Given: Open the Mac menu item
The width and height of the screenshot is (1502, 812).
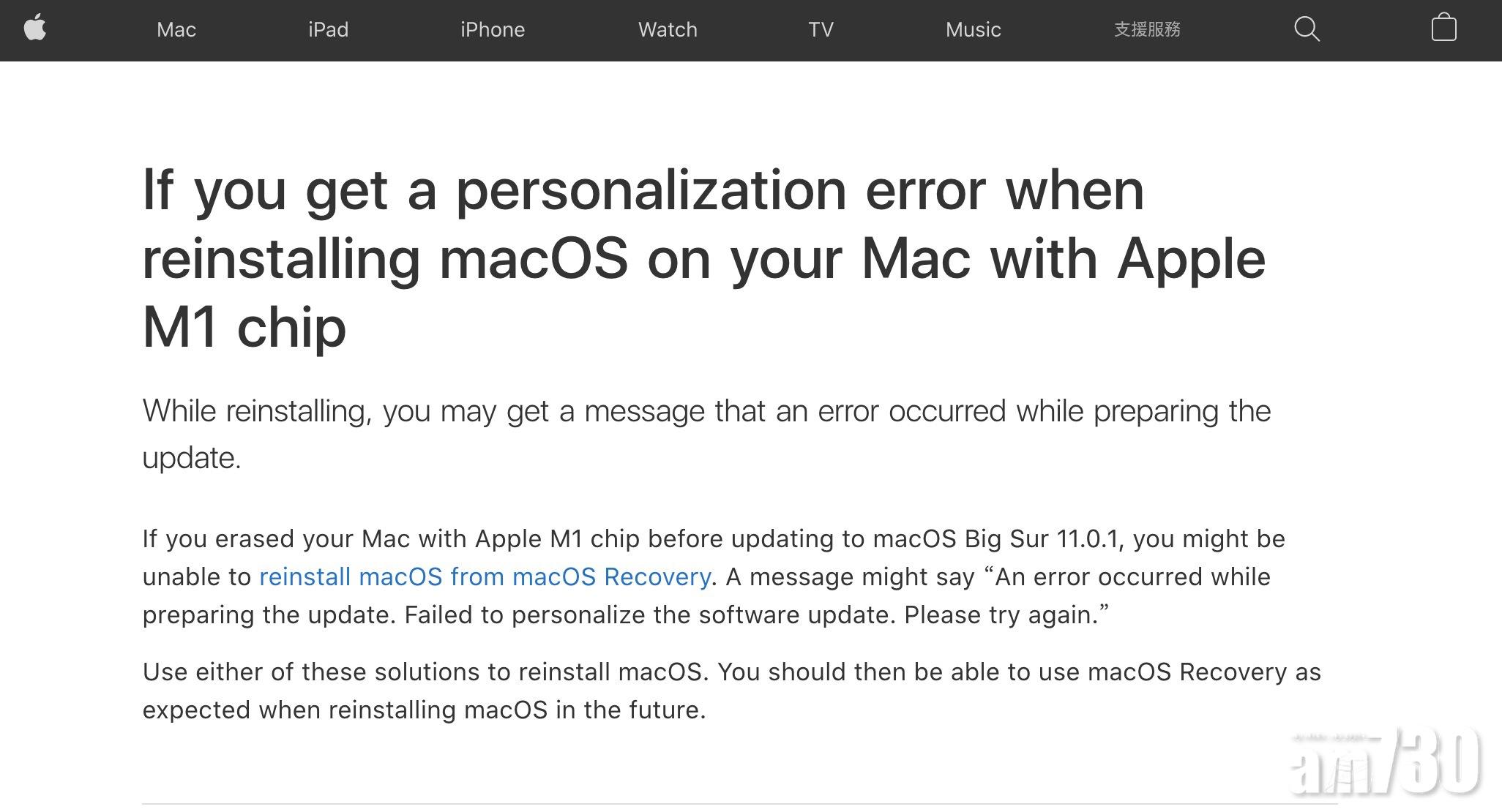Looking at the screenshot, I should (176, 30).
